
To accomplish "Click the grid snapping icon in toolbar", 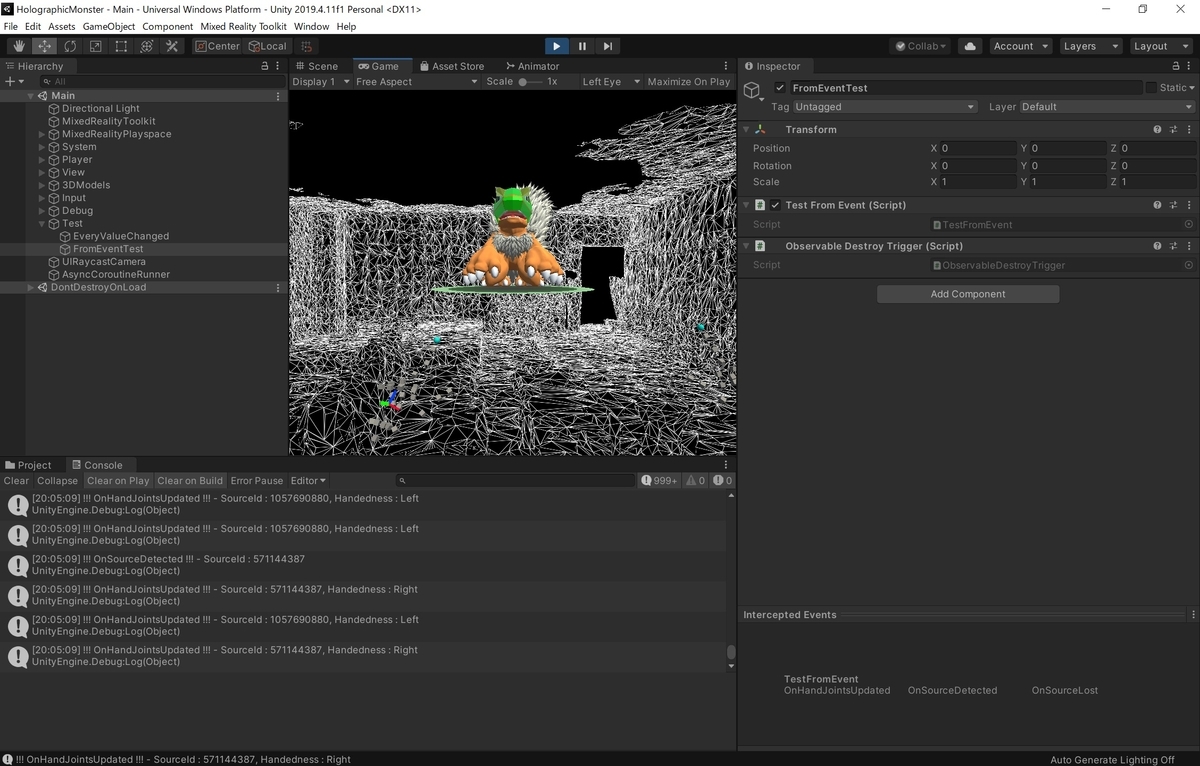I will pyautogui.click(x=307, y=46).
